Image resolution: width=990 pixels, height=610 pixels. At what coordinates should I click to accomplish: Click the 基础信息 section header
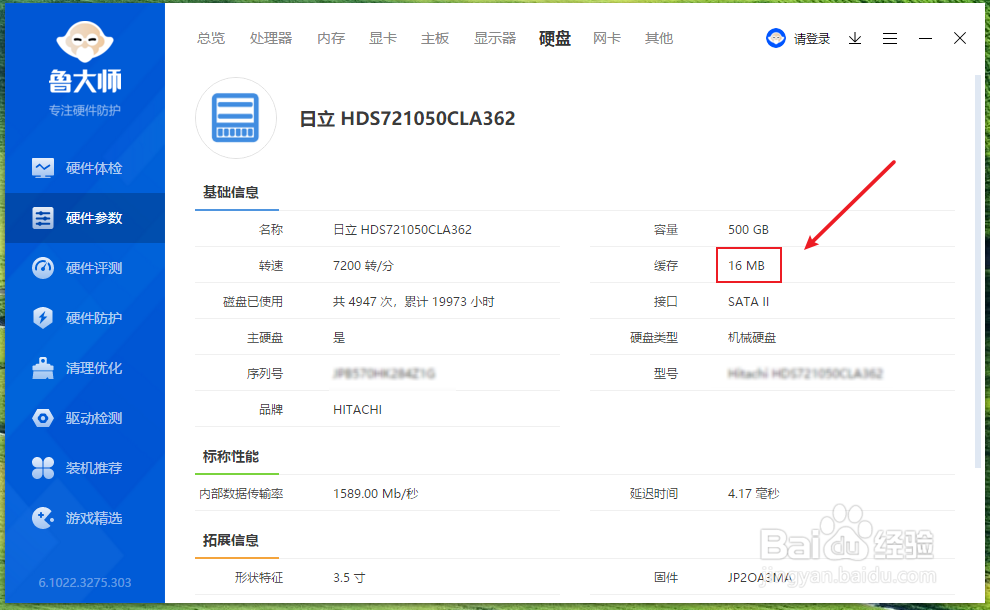click(230, 192)
